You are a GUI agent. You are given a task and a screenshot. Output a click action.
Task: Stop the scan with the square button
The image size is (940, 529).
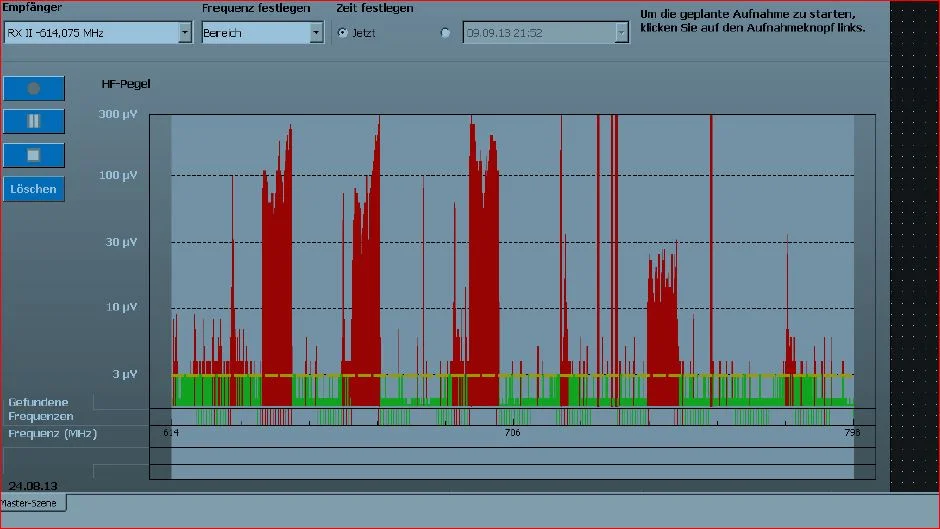pos(34,155)
